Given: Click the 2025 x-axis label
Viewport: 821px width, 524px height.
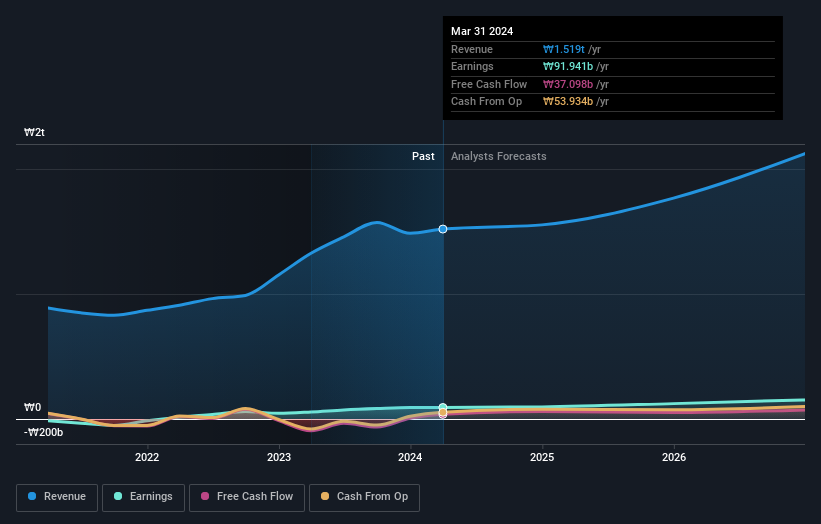Looking at the screenshot, I should 542,457.
